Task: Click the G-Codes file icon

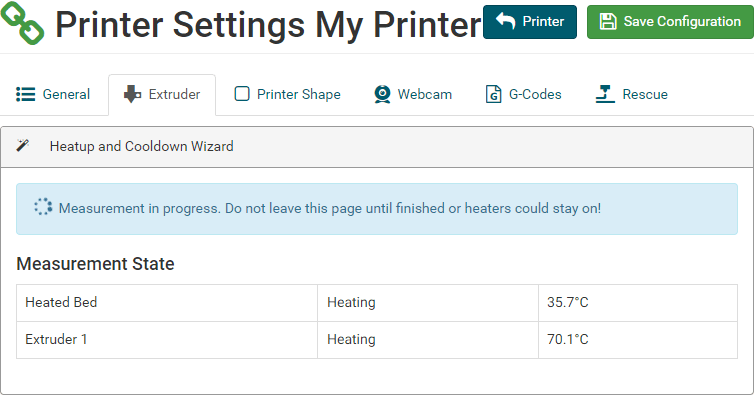Action: [x=493, y=94]
